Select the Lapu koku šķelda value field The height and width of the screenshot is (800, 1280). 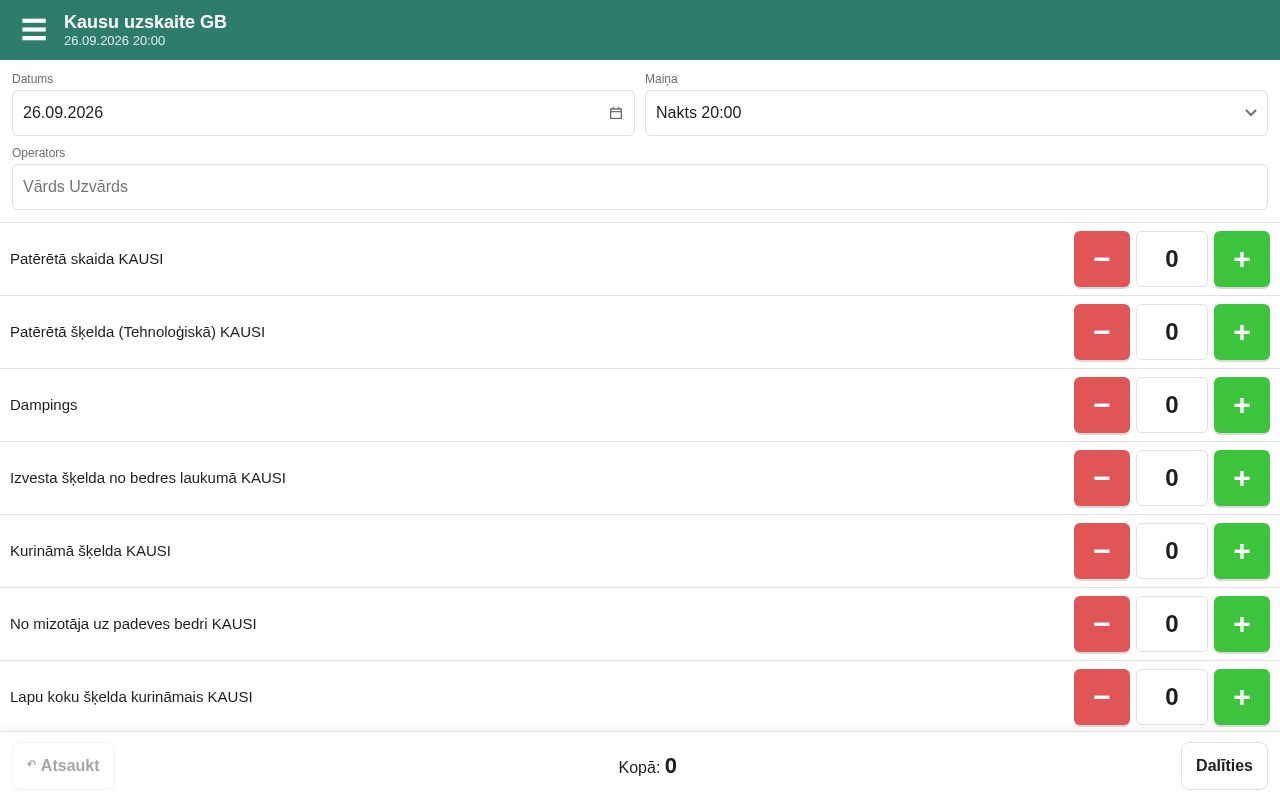[1172, 697]
